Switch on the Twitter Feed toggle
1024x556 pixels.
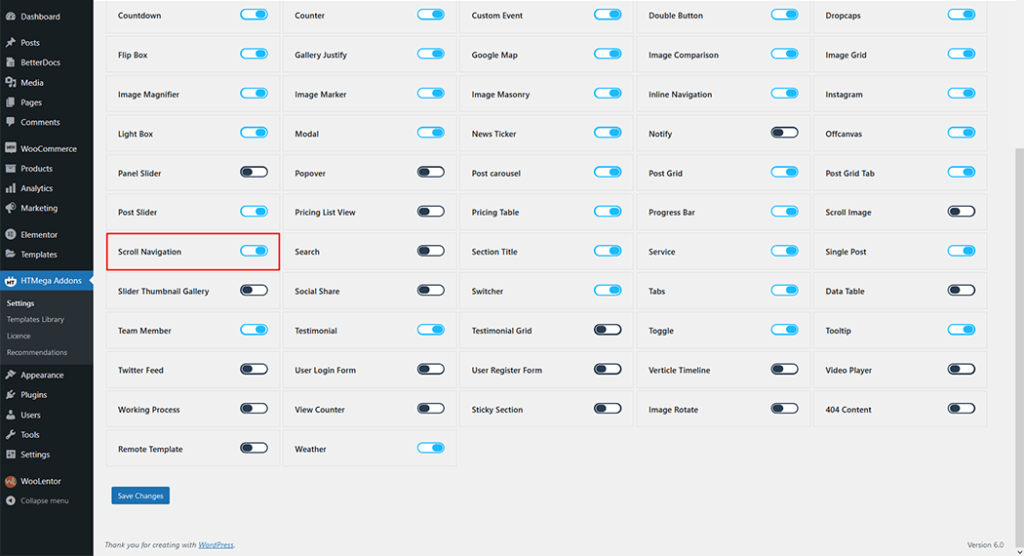pyautogui.click(x=254, y=369)
